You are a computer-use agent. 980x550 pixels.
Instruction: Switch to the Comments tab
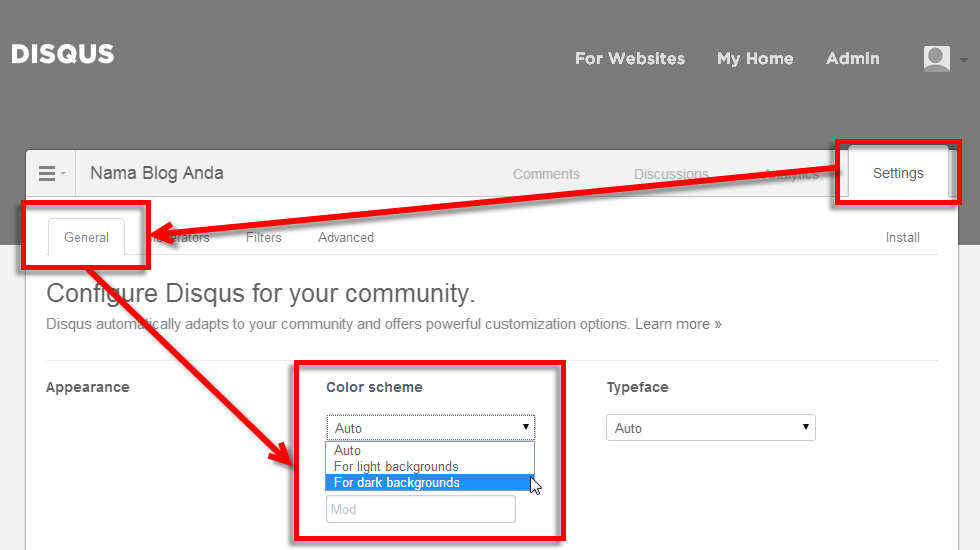pos(546,174)
